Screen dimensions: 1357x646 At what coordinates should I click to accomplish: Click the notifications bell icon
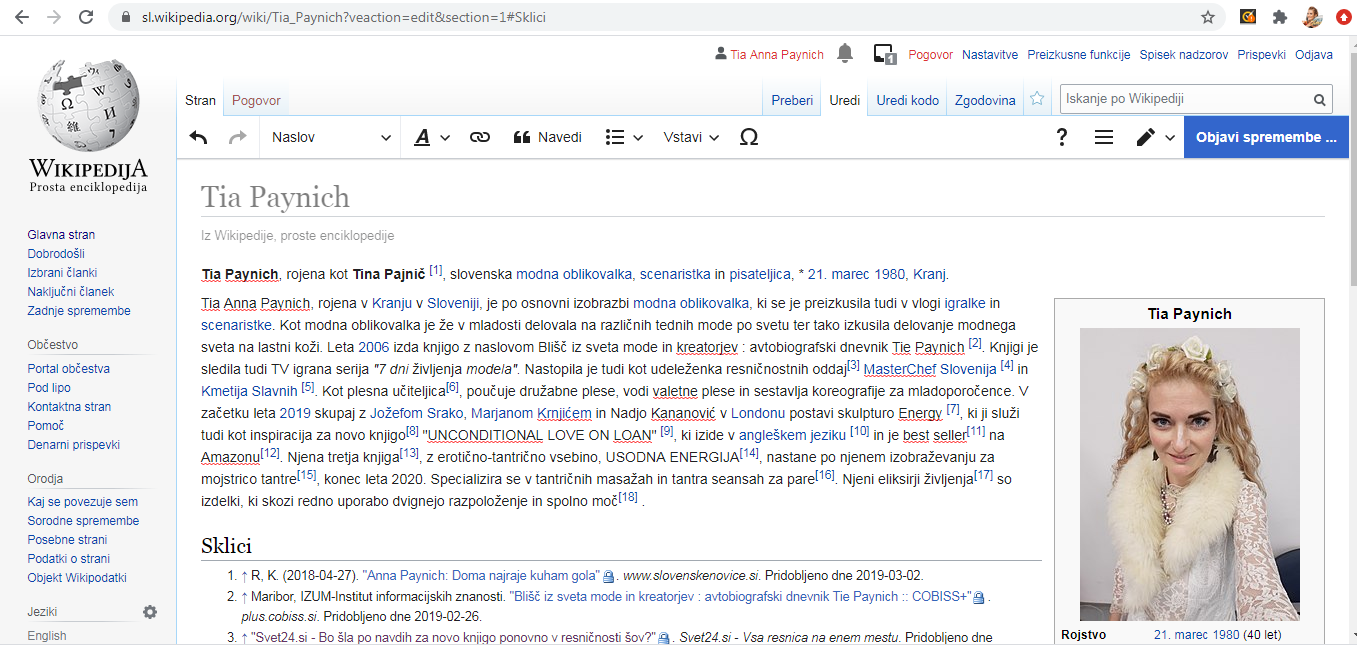tap(845, 54)
